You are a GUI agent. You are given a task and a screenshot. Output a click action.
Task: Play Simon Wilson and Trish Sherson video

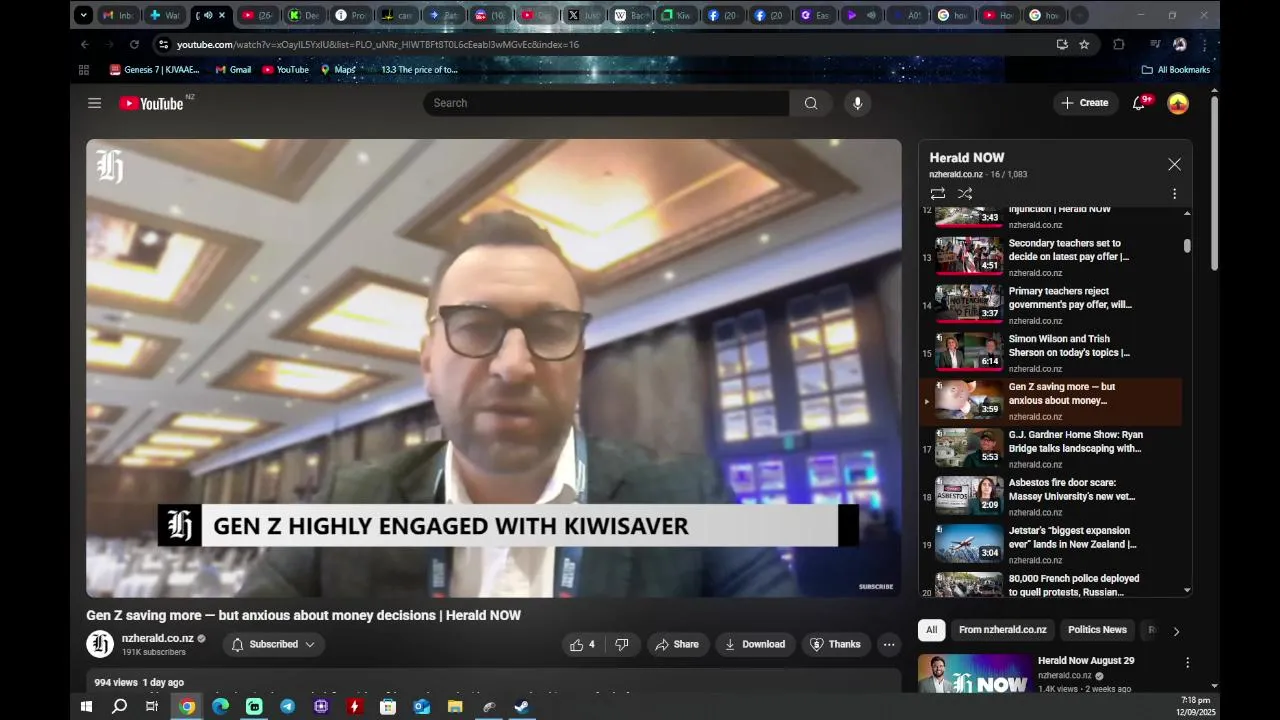pyautogui.click(x=1050, y=353)
